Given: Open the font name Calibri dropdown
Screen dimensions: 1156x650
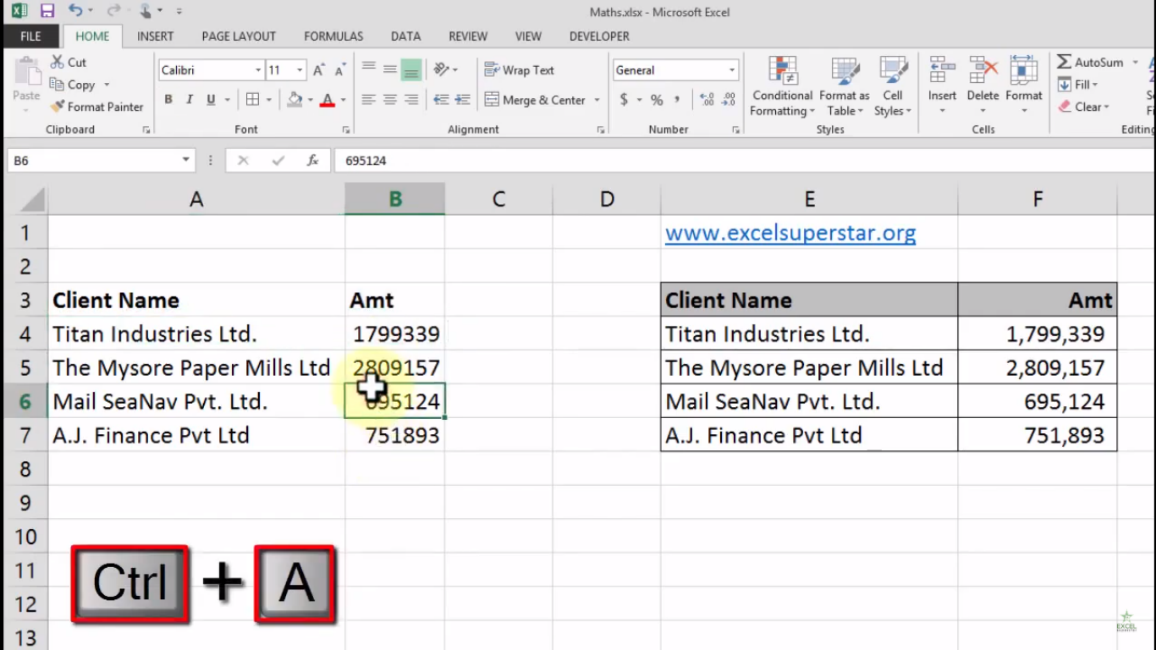Looking at the screenshot, I should (258, 70).
